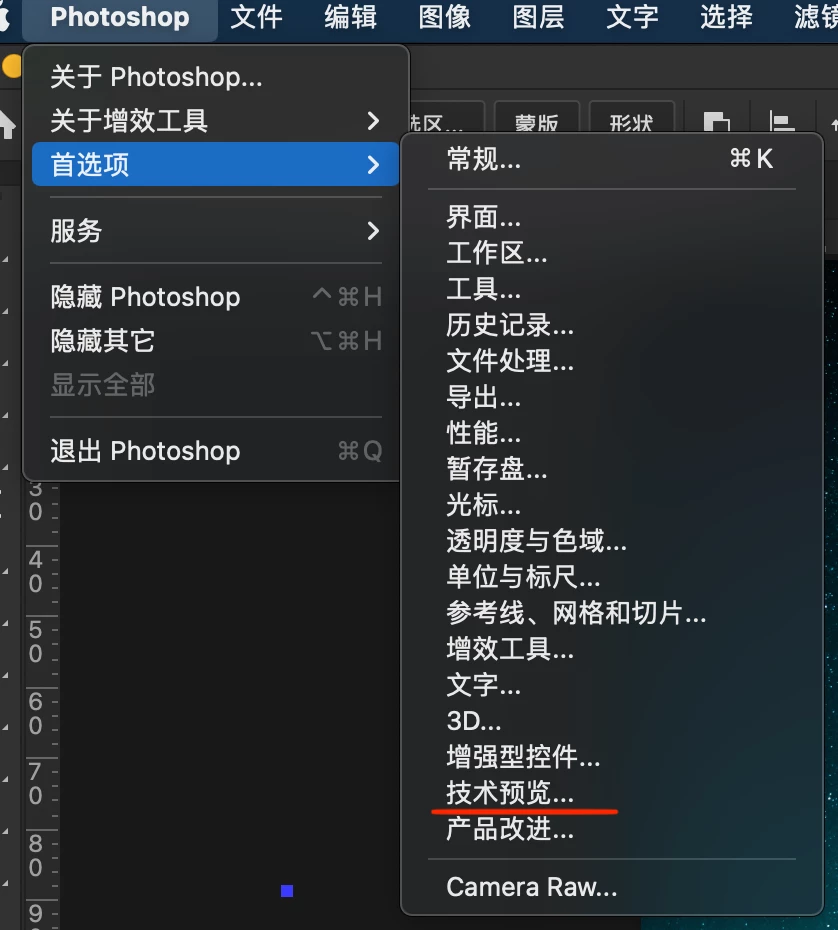Click 关于 Photoshop... menu entry

click(215, 77)
